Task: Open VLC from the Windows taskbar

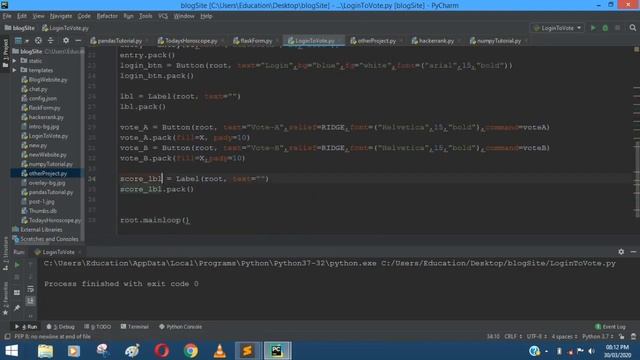Action: coord(220,351)
